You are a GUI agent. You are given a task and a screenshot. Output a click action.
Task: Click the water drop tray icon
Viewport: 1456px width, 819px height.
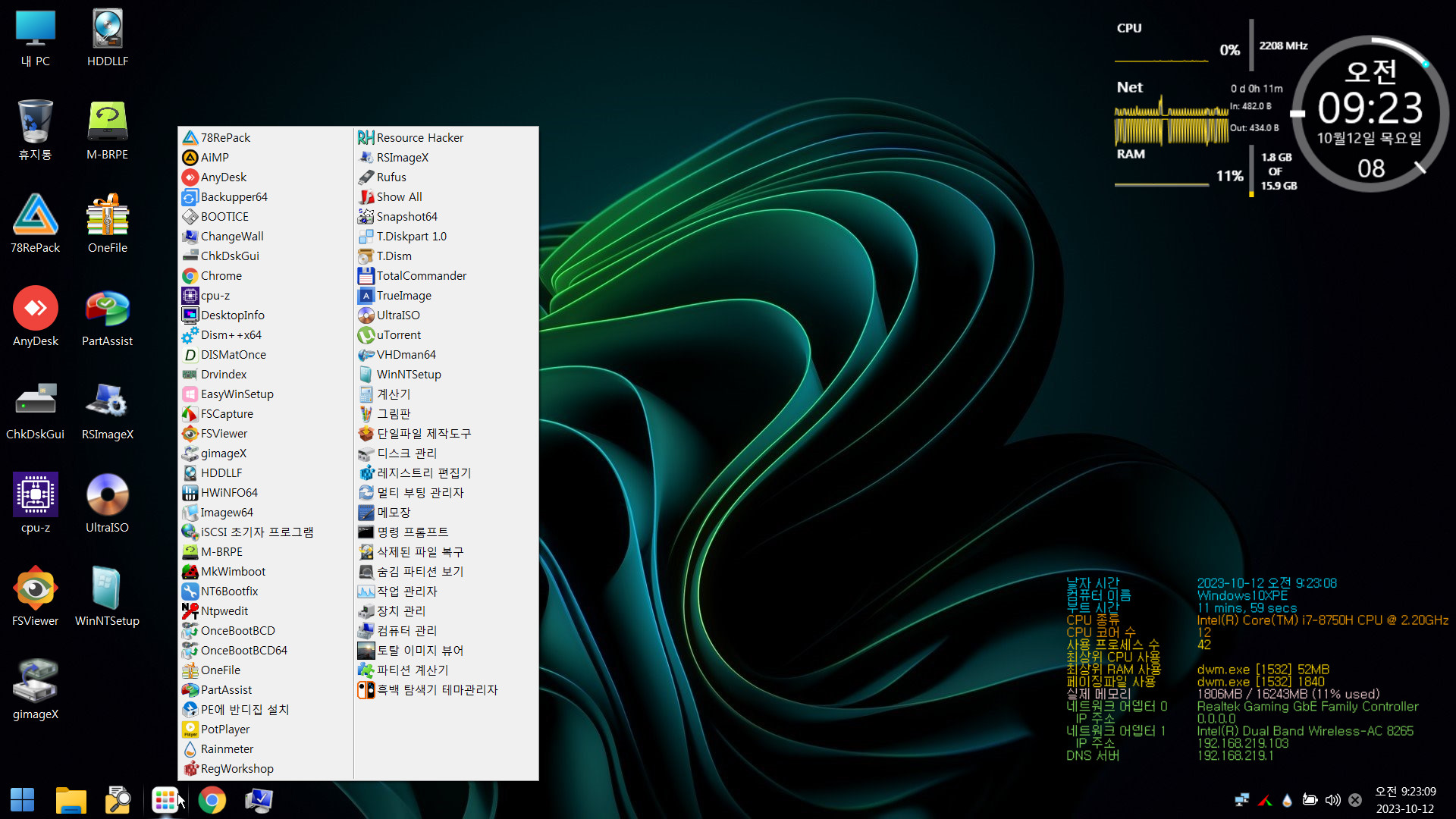[x=1287, y=800]
